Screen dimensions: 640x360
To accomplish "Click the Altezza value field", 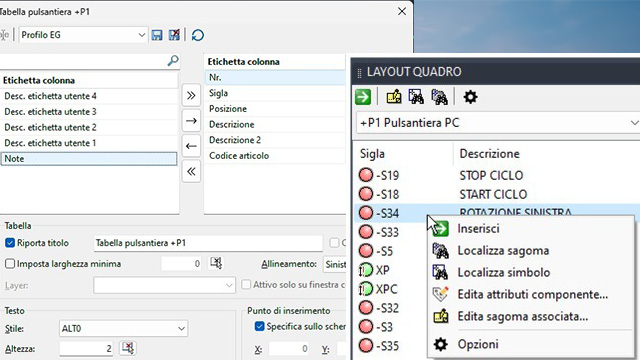I will tap(86, 349).
